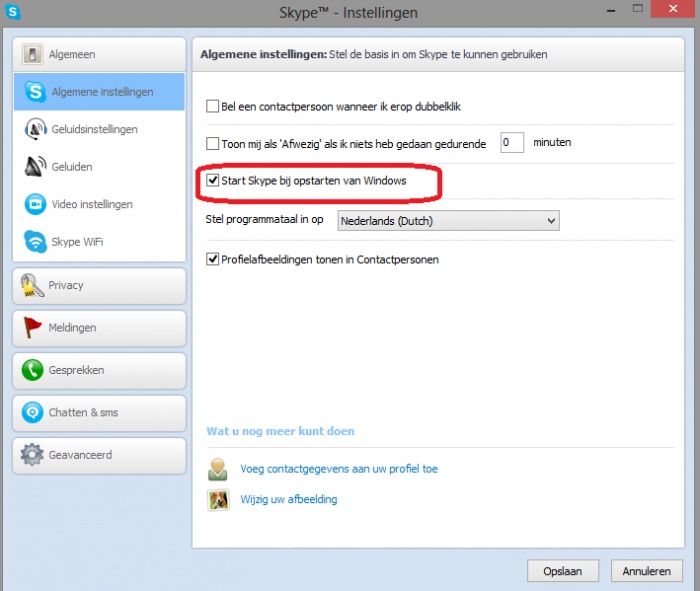Click the Opslaan button
The width and height of the screenshot is (700, 591).
click(x=562, y=571)
